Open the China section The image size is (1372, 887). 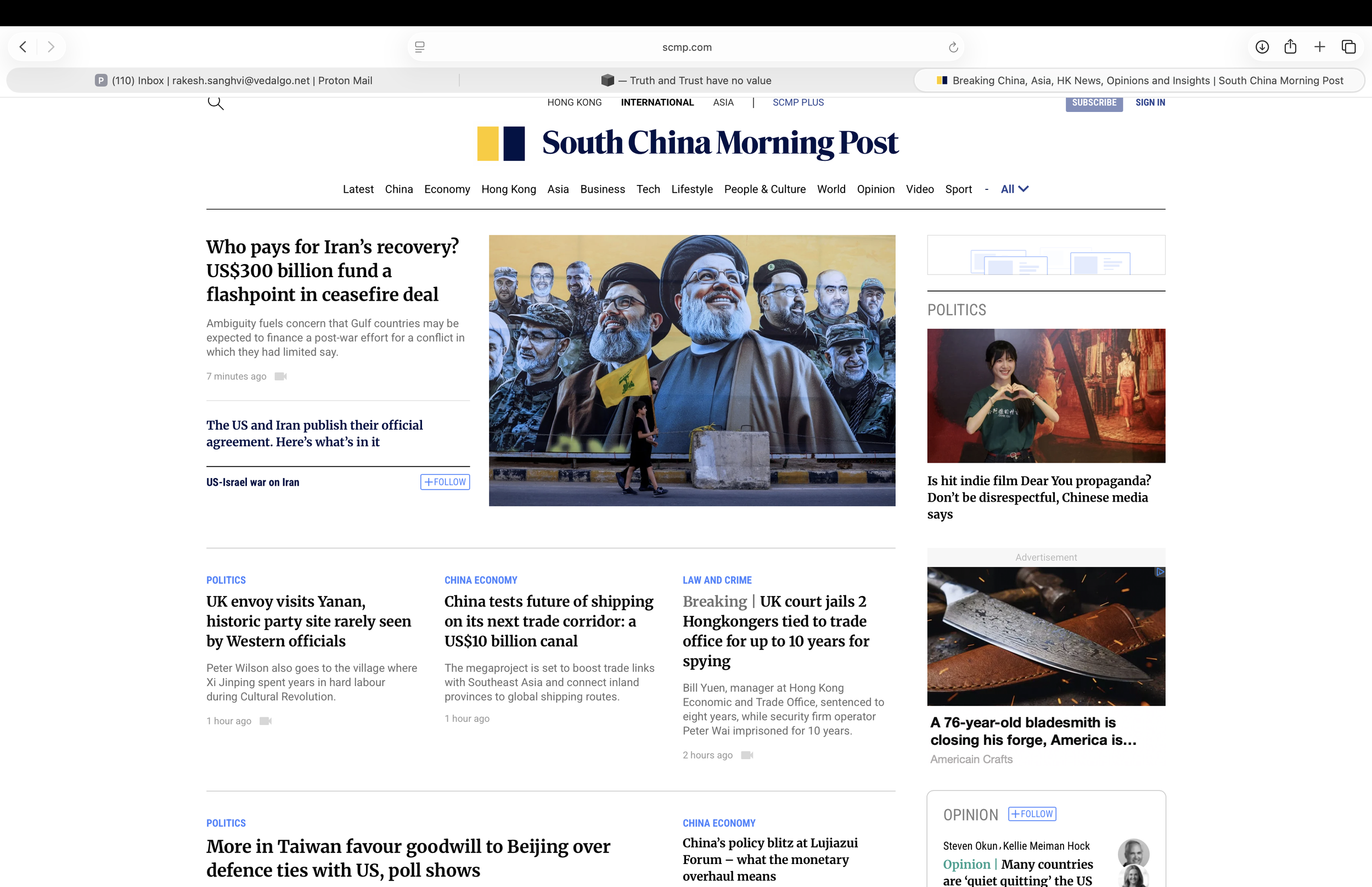click(399, 189)
